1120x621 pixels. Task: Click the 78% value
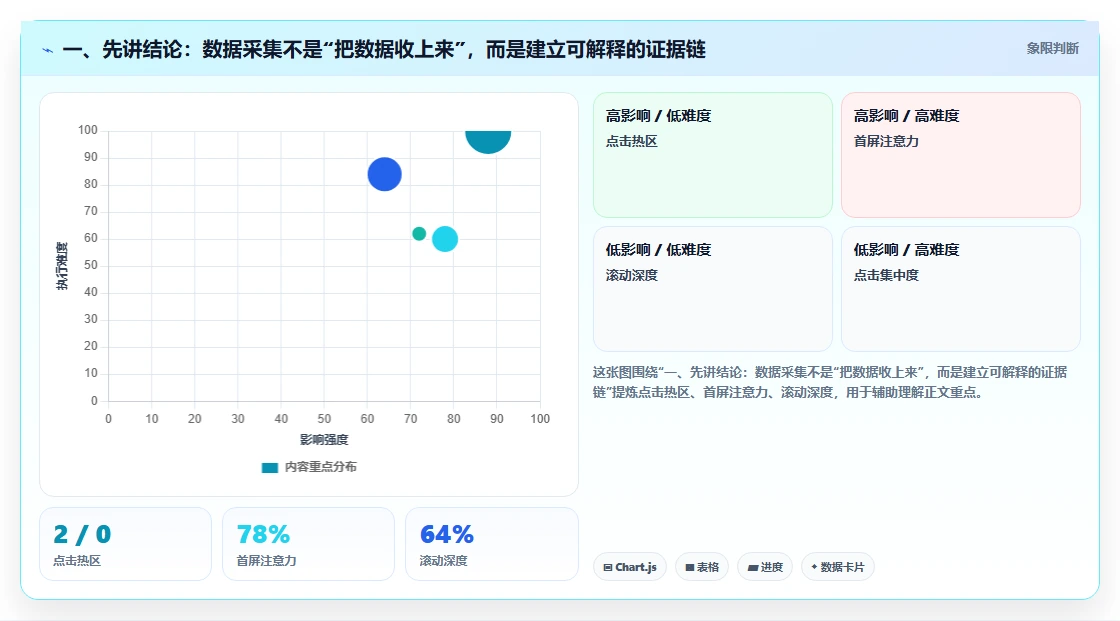click(263, 535)
